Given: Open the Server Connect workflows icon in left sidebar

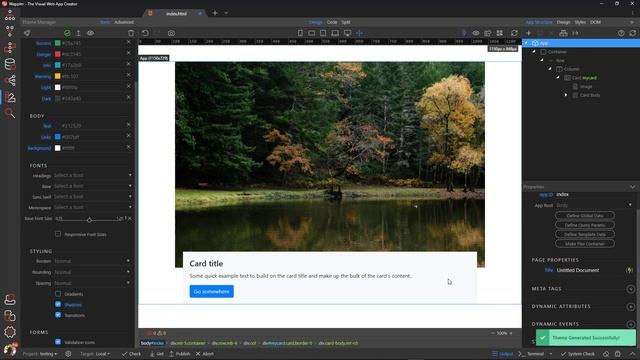Looking at the screenshot, I should (x=10, y=48).
